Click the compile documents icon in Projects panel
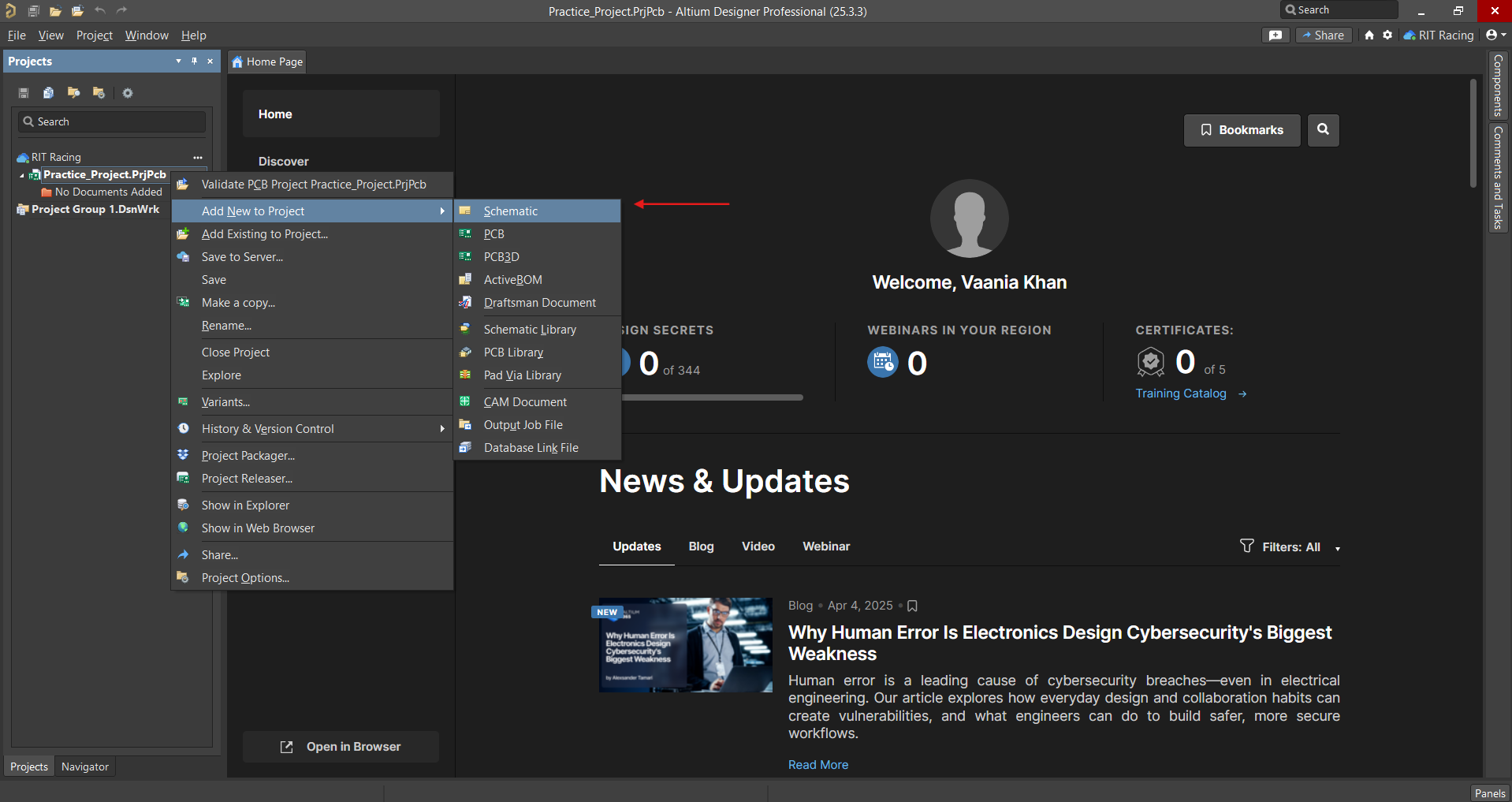Image resolution: width=1512 pixels, height=802 pixels. point(48,93)
